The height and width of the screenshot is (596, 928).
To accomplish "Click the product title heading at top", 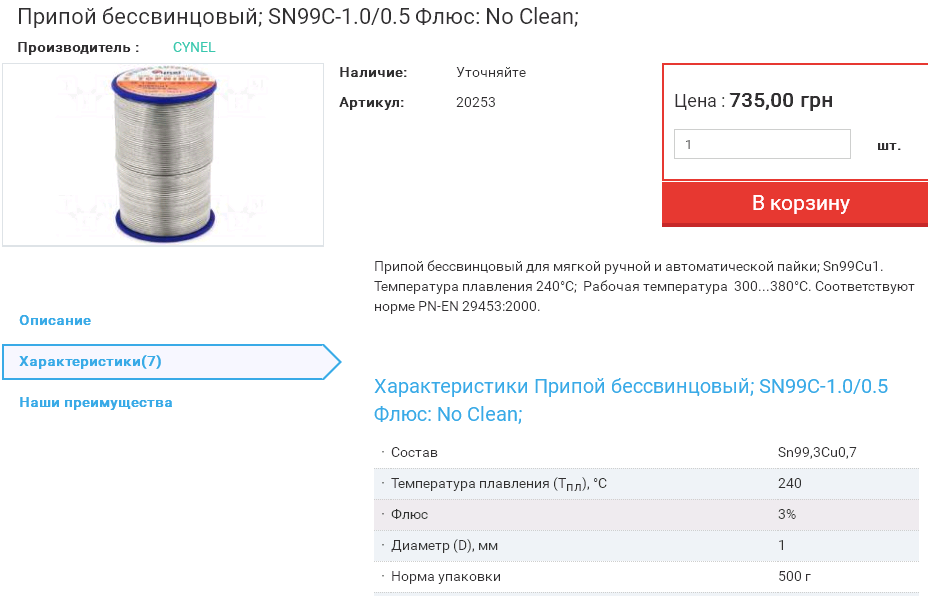I will pyautogui.click(x=298, y=17).
